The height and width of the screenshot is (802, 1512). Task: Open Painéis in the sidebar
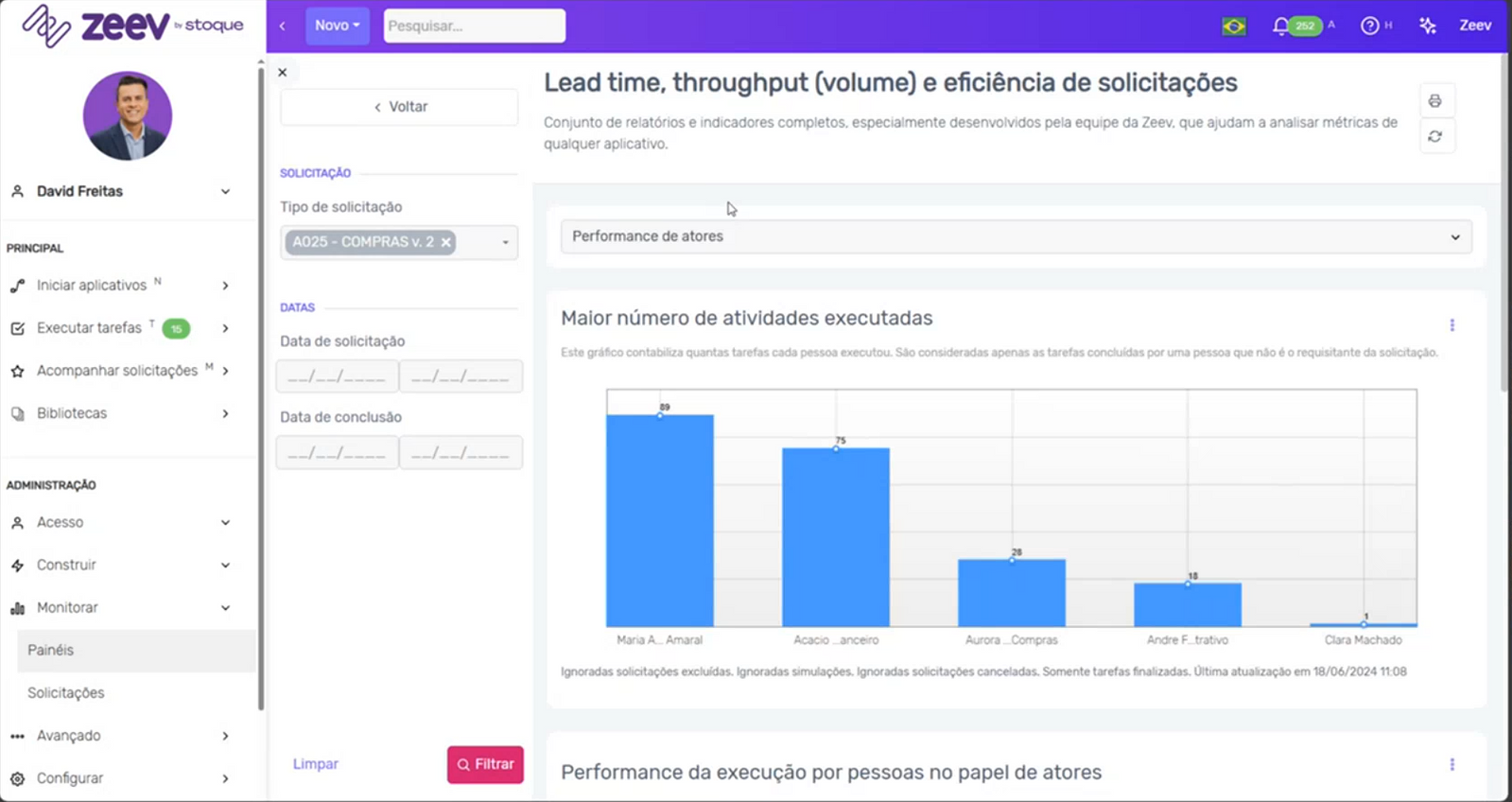[x=51, y=651]
